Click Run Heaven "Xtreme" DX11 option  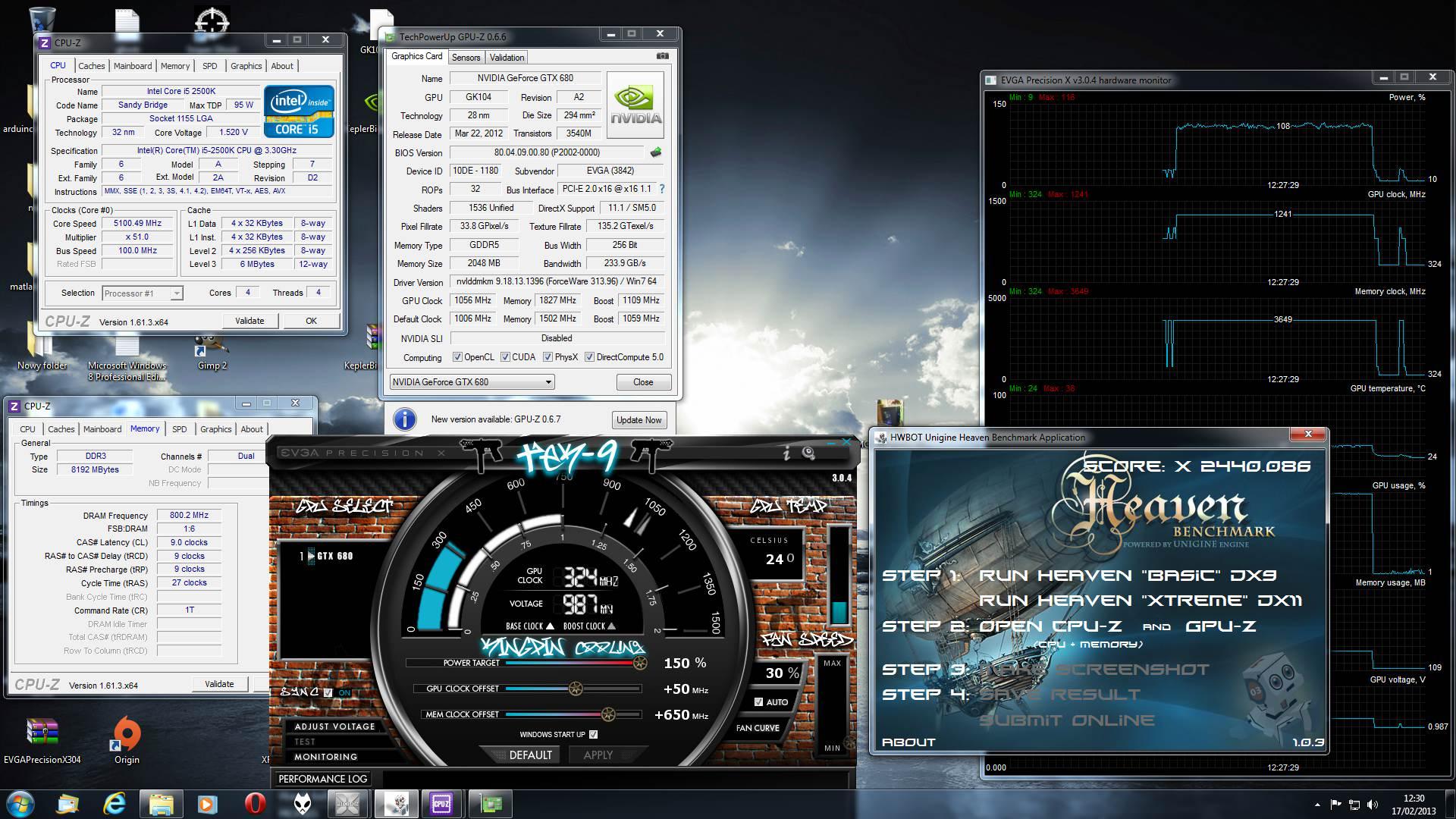(x=1141, y=601)
